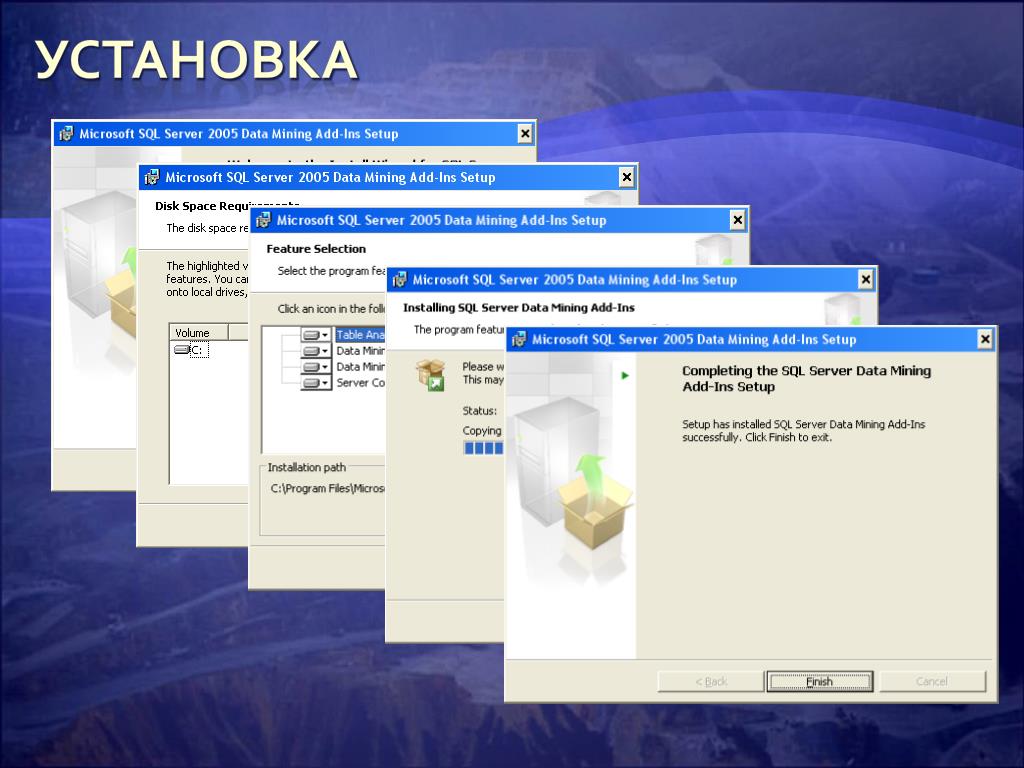Close the front completion Setup window
Viewport: 1024px width, 768px height.
(985, 339)
